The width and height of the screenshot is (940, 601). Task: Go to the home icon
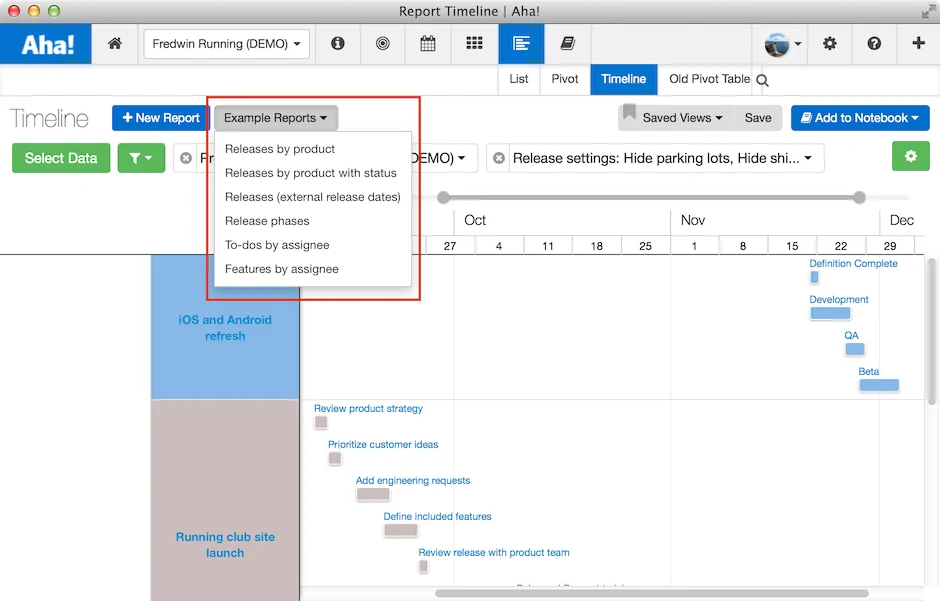115,43
